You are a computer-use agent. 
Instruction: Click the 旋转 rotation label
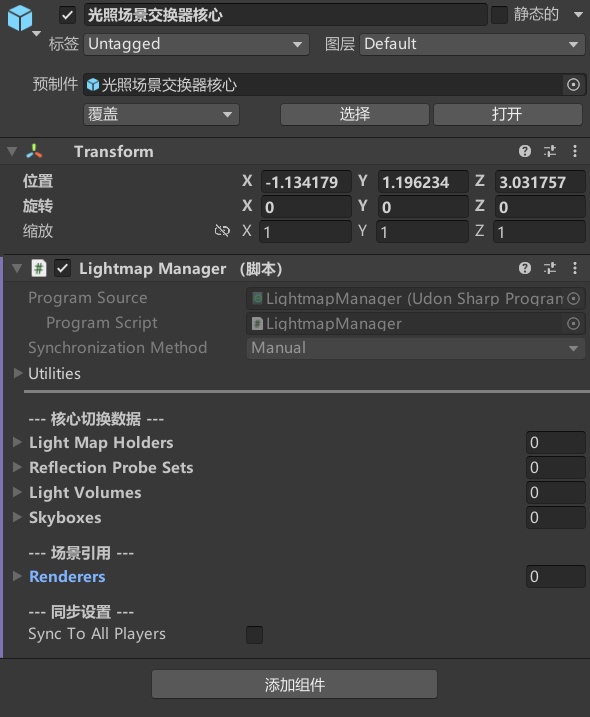pos(38,206)
